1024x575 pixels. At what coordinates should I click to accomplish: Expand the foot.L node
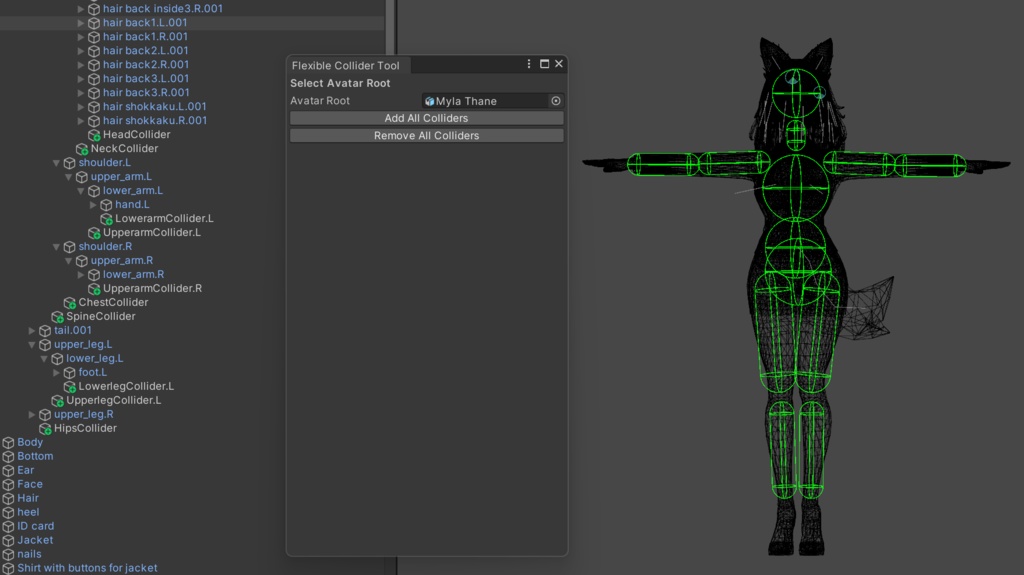pos(57,372)
